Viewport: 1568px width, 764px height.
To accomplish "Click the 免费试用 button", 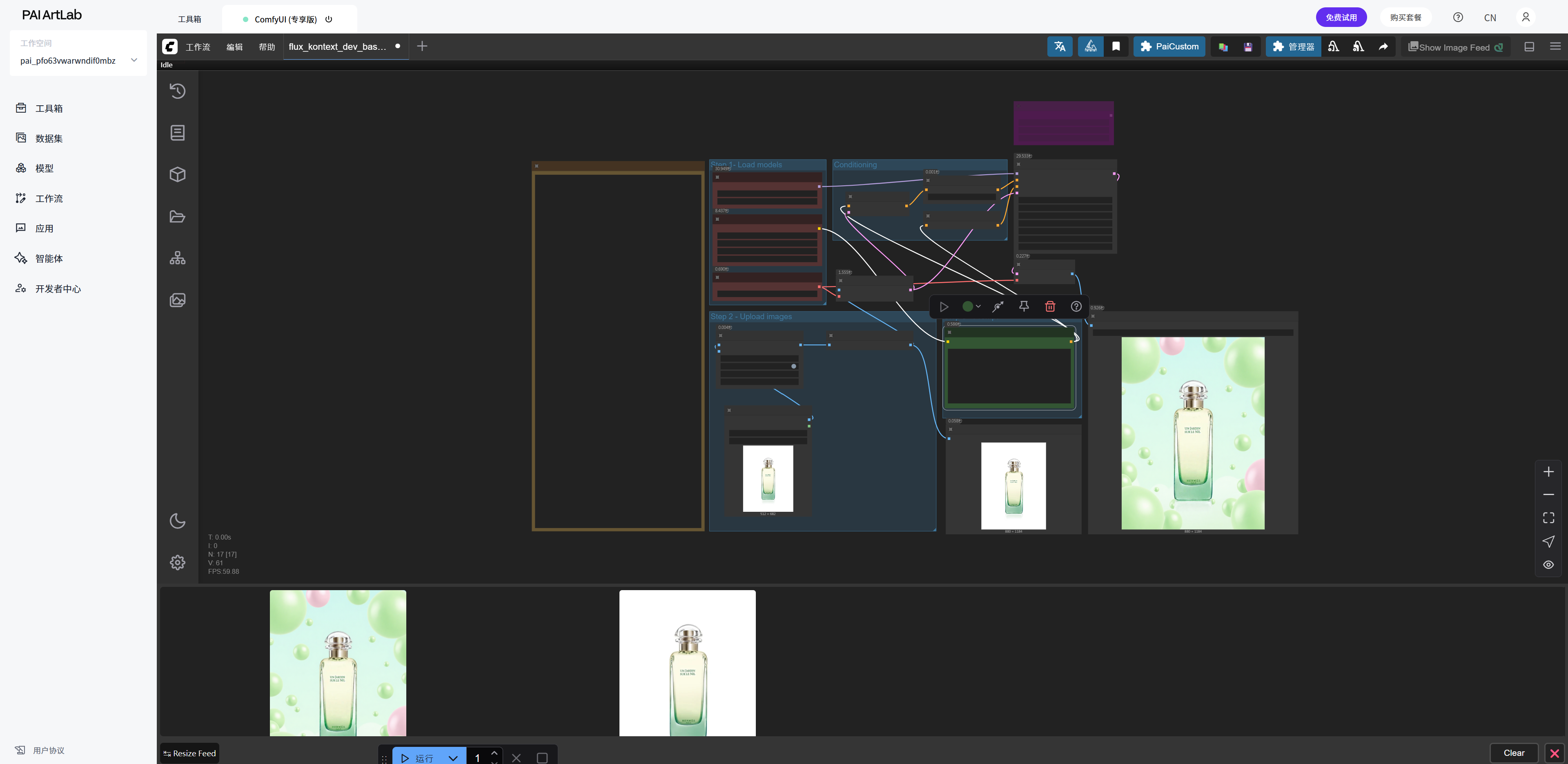I will [x=1341, y=17].
